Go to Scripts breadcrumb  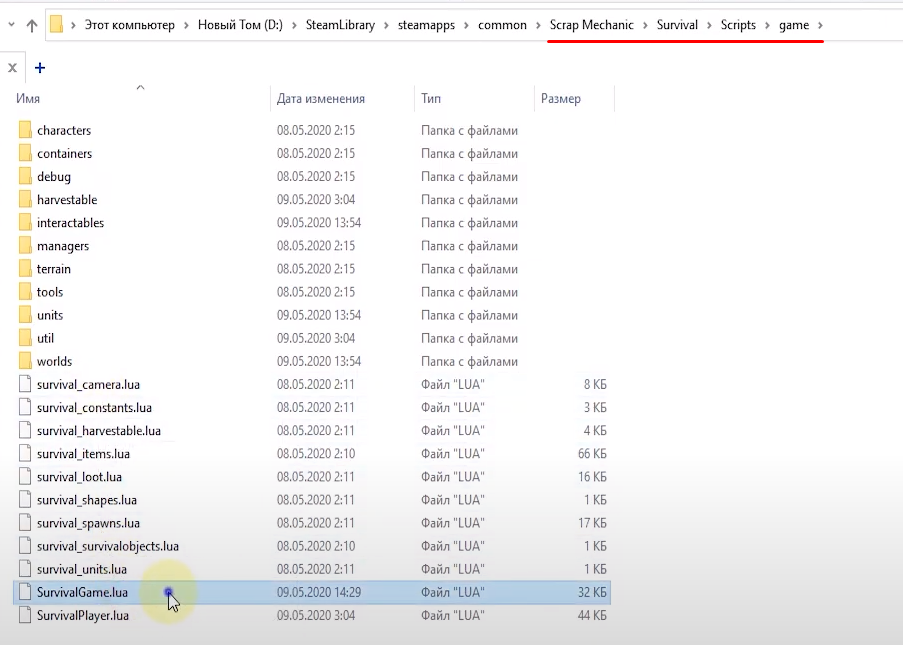[738, 25]
